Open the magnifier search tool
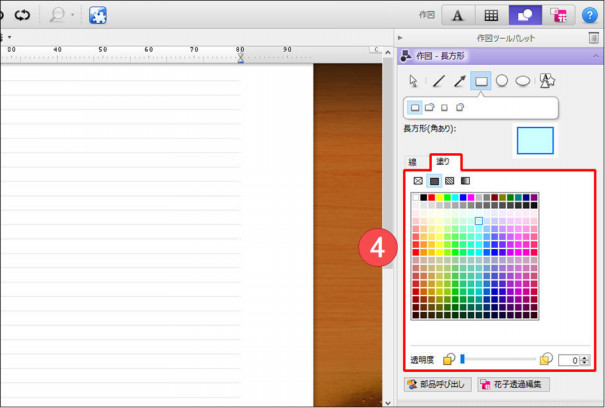 [57, 15]
